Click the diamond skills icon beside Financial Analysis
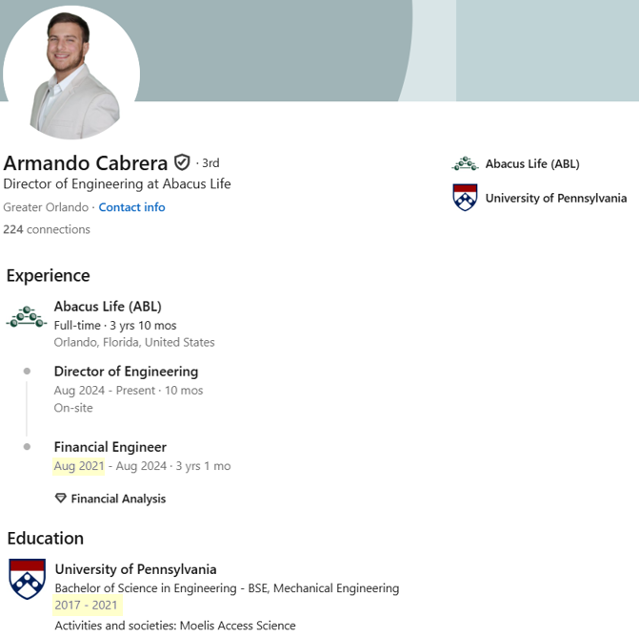Viewport: 640px width, 640px height. pos(60,498)
